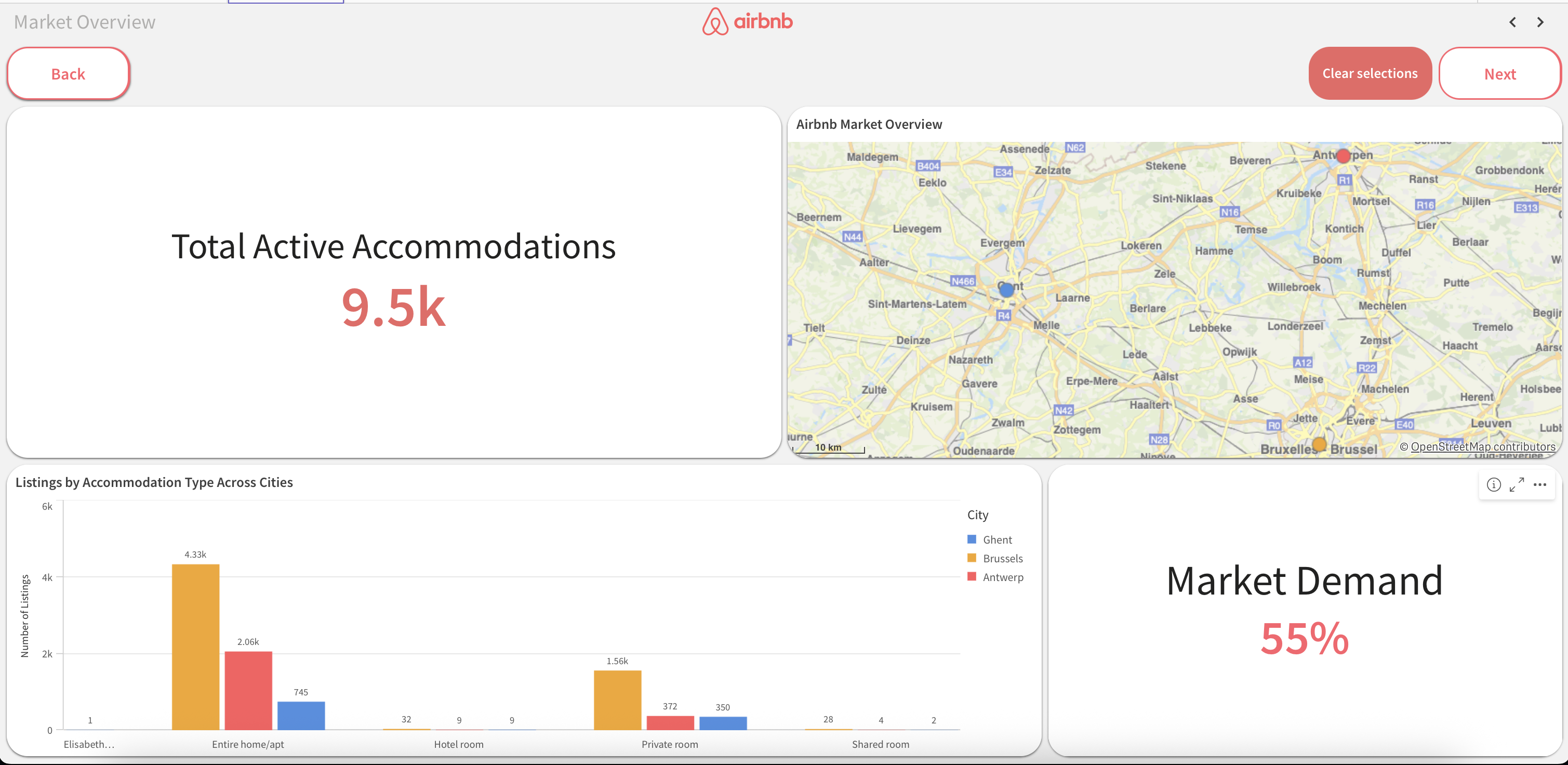
Task: Click the airbnb logo
Action: click(x=748, y=22)
